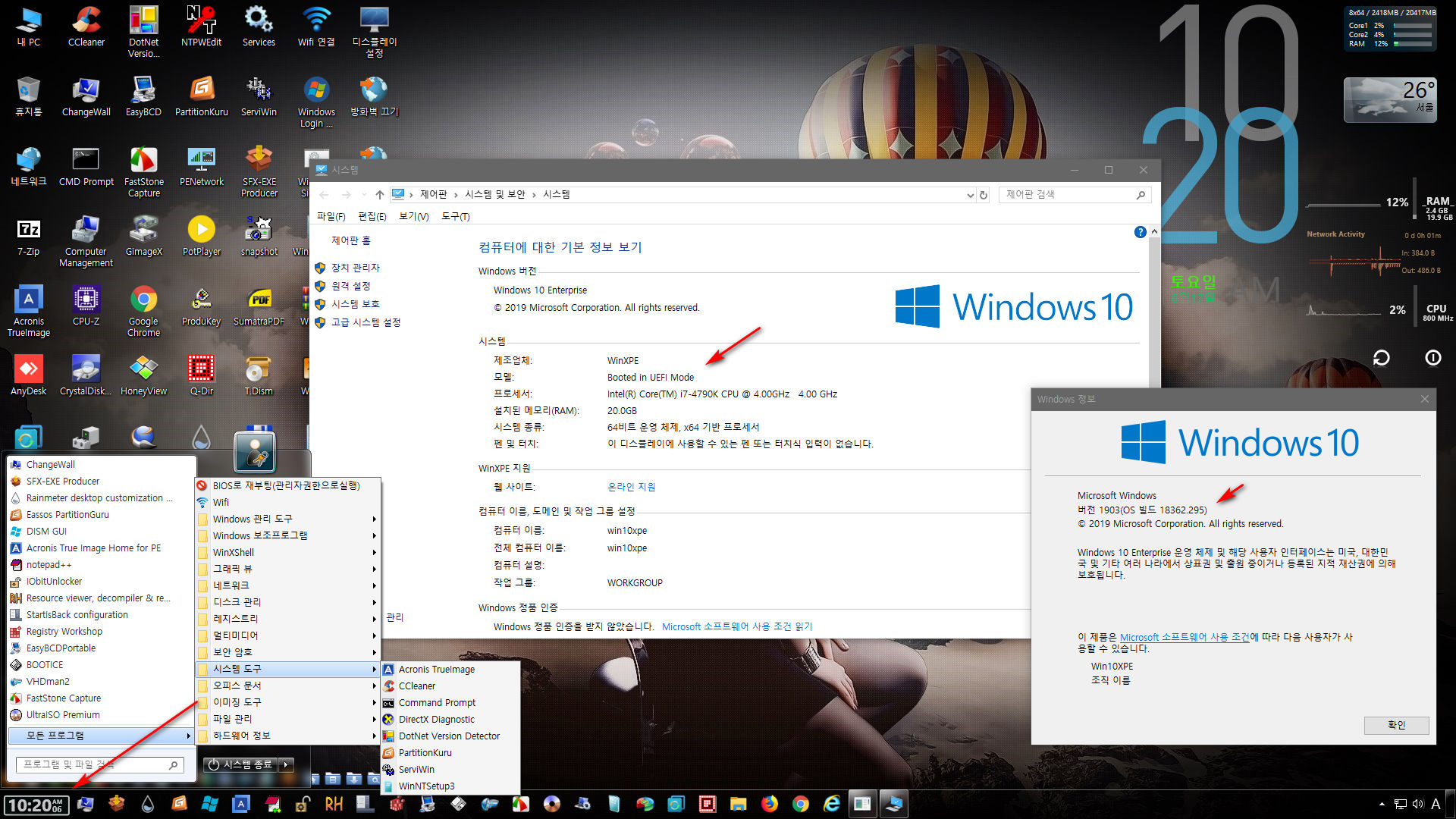The width and height of the screenshot is (1456, 819).
Task: Click the Internet Explorer taskbar icon
Action: pos(831,804)
